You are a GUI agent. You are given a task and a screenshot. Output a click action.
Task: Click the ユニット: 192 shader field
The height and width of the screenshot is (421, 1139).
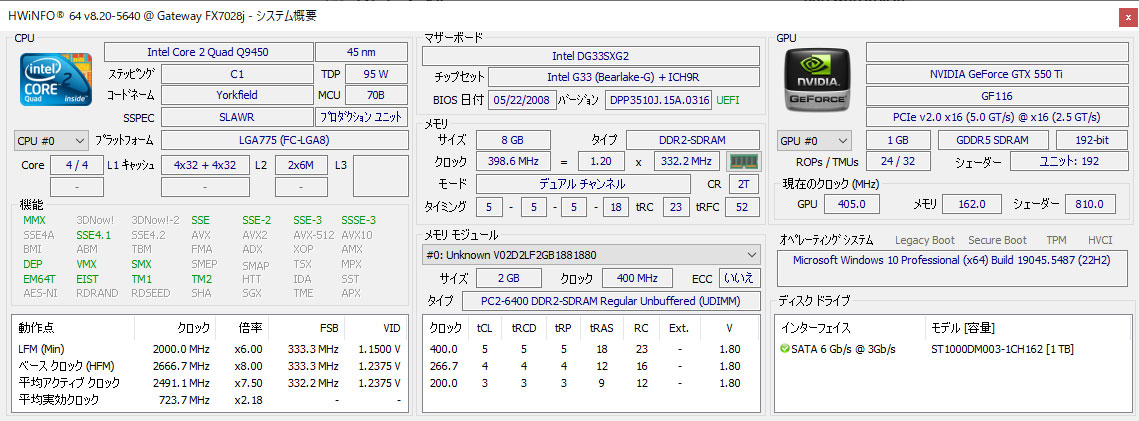(1069, 162)
